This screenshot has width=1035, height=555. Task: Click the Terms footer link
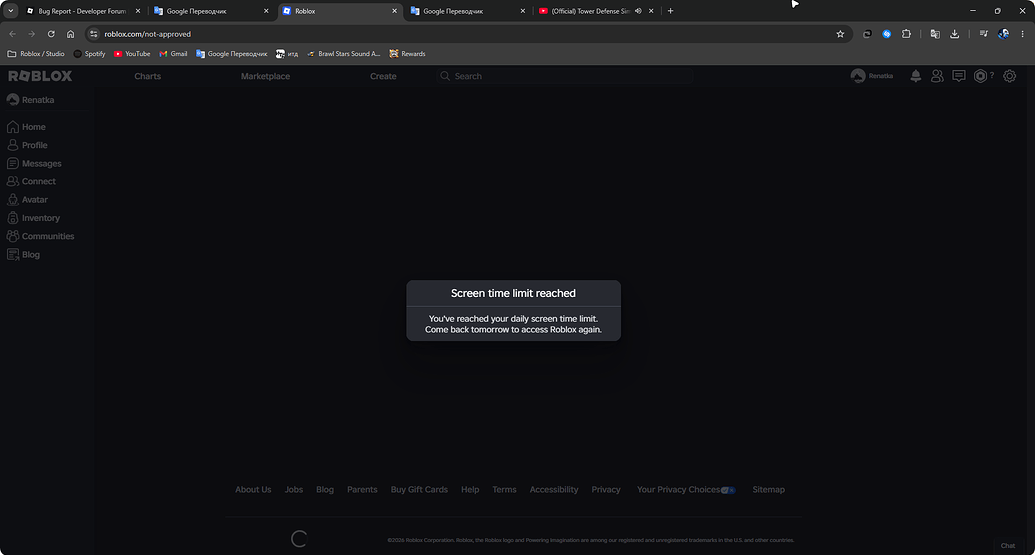(x=504, y=490)
